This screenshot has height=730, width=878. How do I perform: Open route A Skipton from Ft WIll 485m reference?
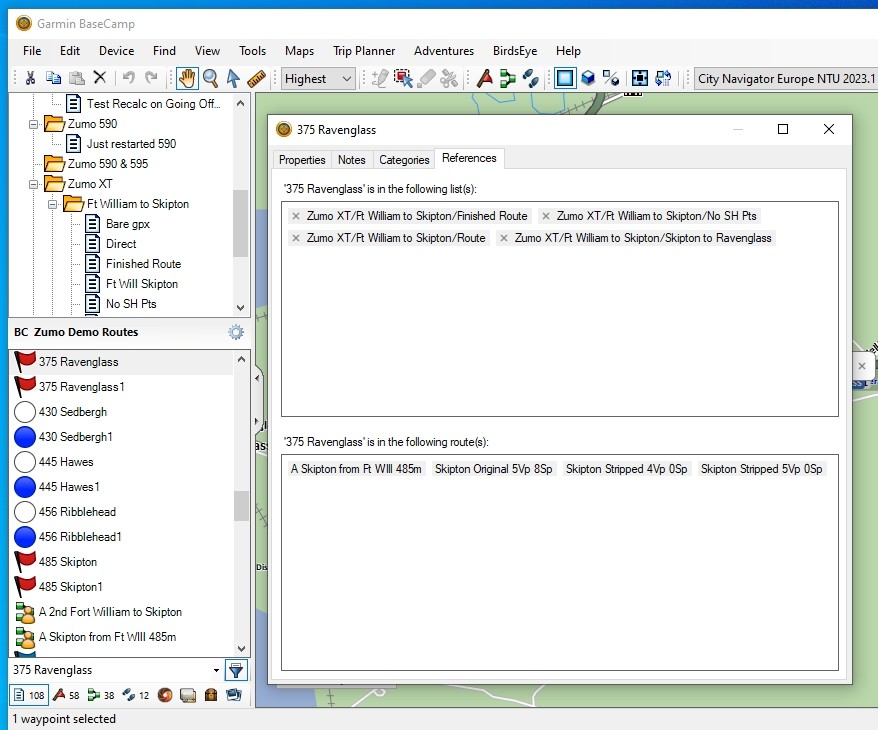click(356, 469)
